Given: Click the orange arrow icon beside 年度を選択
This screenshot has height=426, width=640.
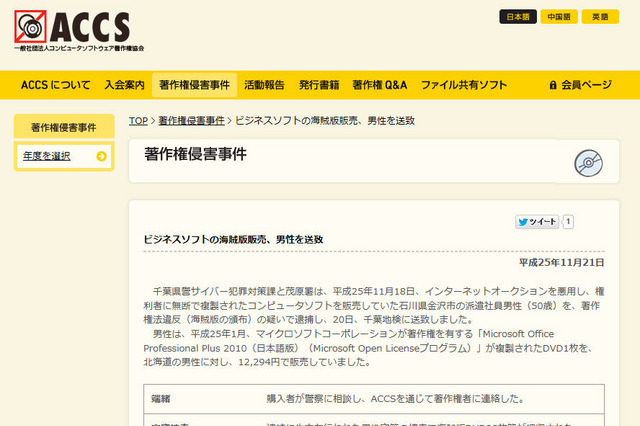Looking at the screenshot, I should [101, 156].
